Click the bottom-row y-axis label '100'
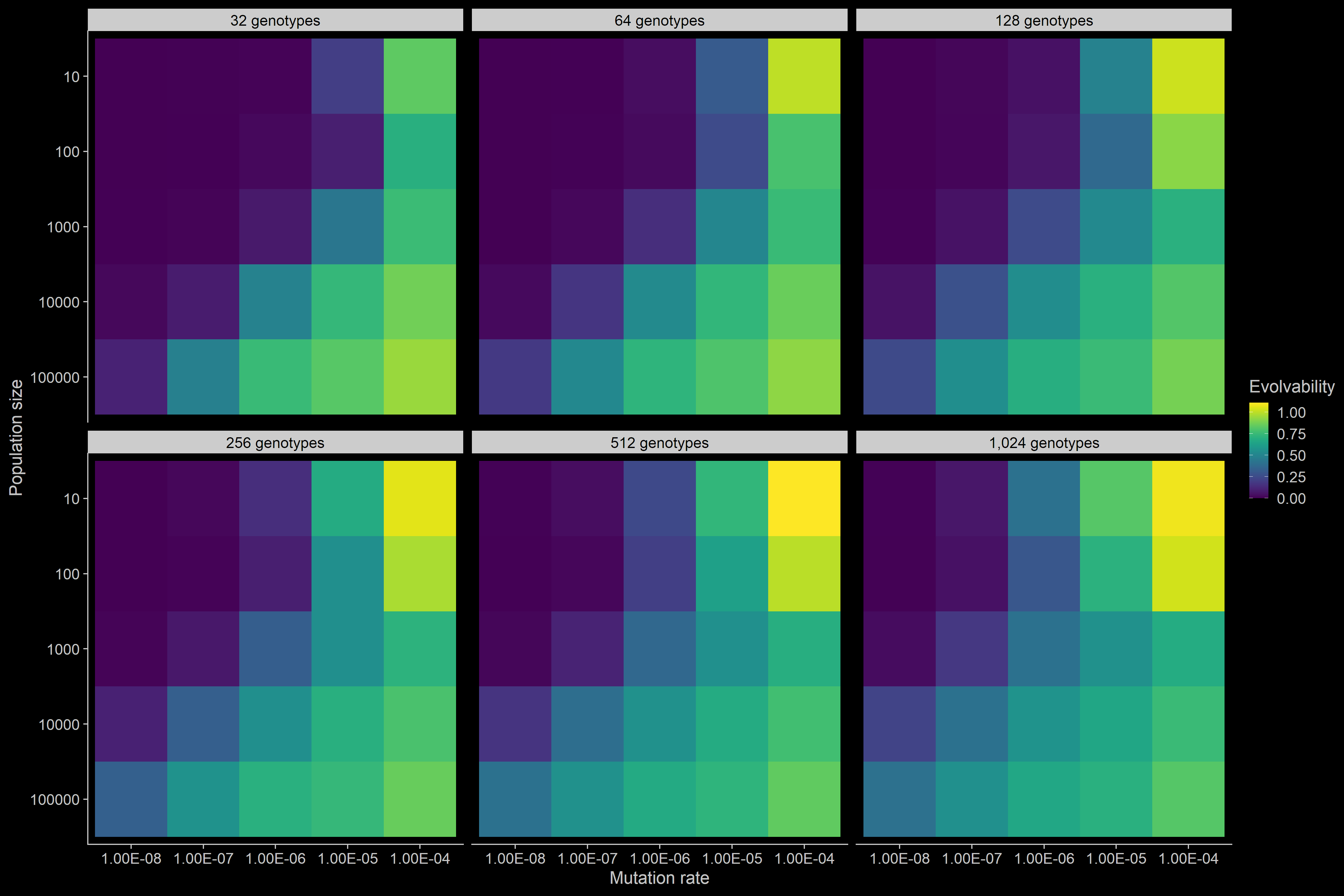Viewport: 1344px width, 896px height. pyautogui.click(x=67, y=574)
